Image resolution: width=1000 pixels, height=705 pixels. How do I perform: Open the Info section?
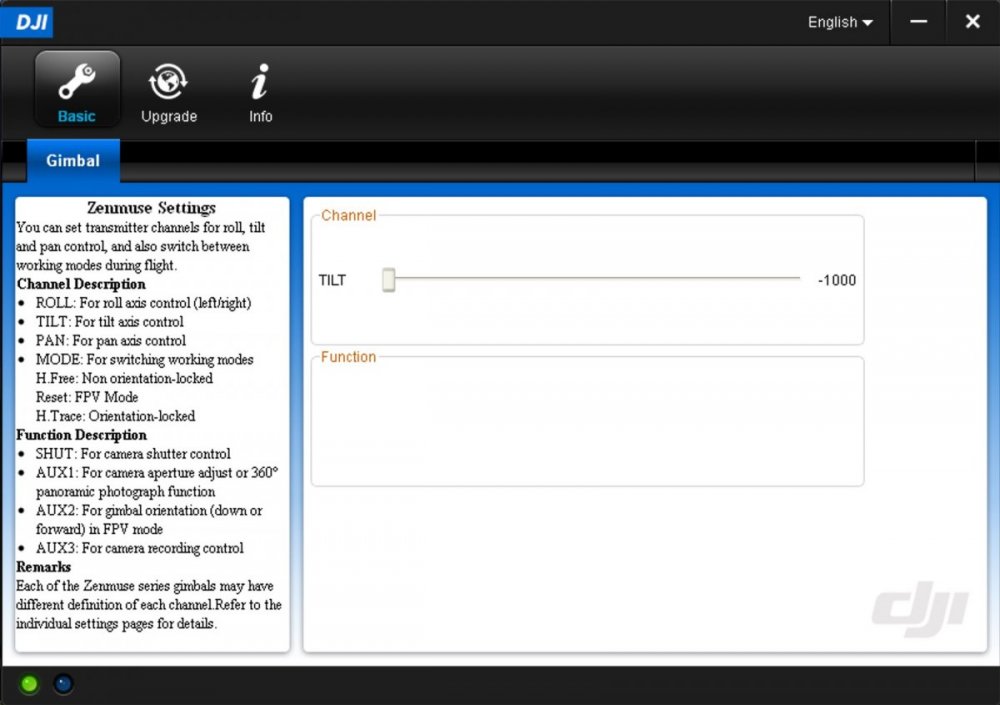260,93
